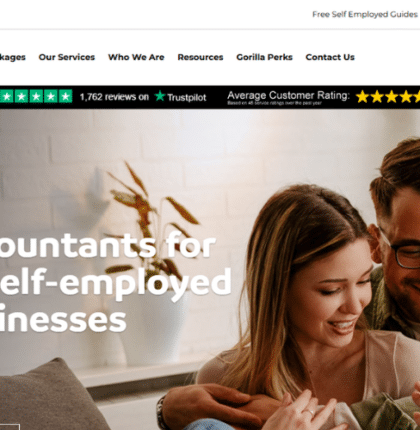
Task: Click the first yellow rating star
Action: [362, 97]
